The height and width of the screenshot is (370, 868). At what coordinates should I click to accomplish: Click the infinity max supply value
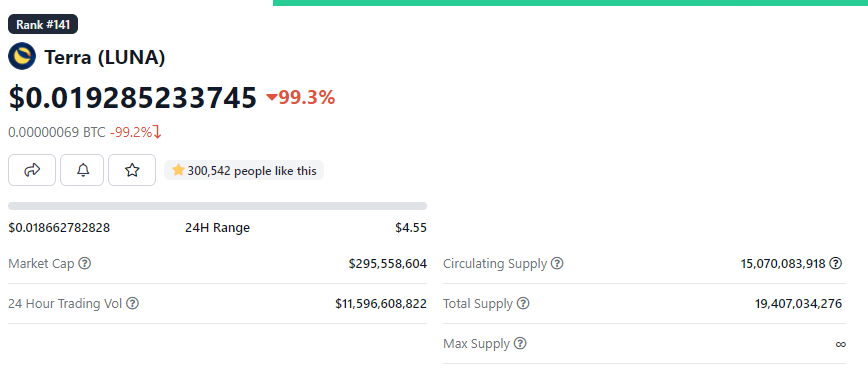(x=840, y=344)
